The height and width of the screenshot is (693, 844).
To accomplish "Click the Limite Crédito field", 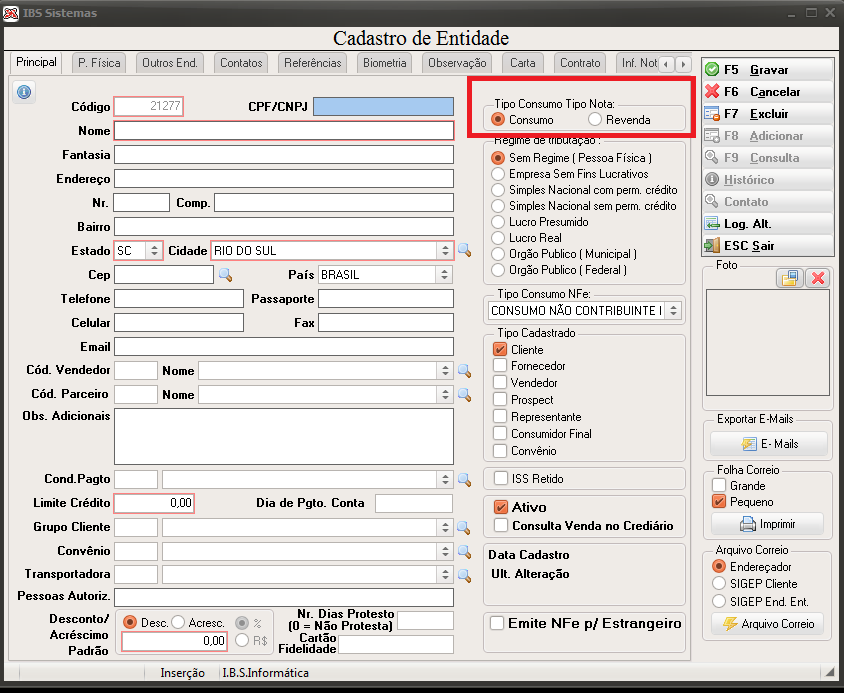I will [154, 503].
